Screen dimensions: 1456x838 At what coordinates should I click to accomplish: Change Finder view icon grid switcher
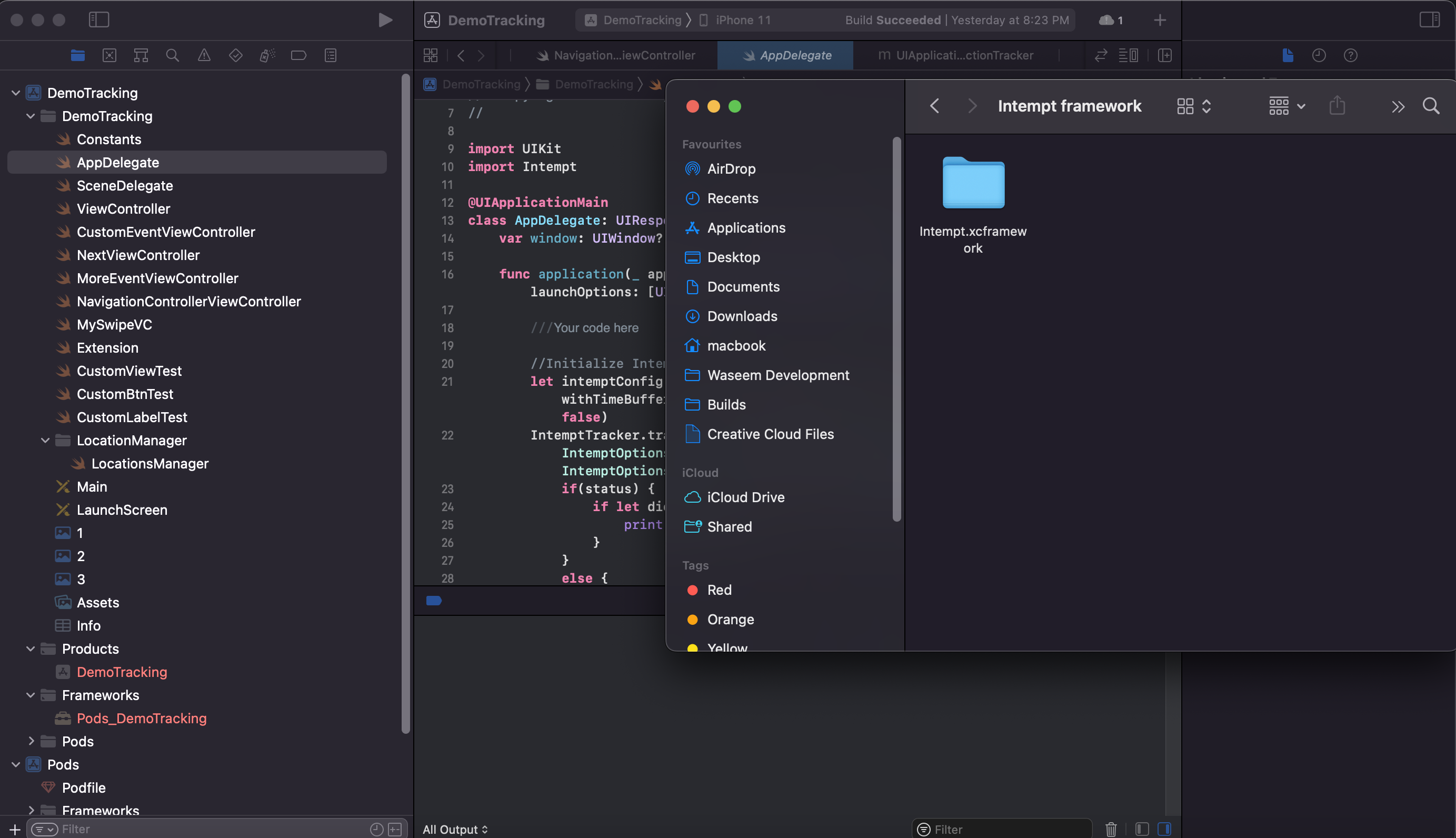coord(1194,106)
